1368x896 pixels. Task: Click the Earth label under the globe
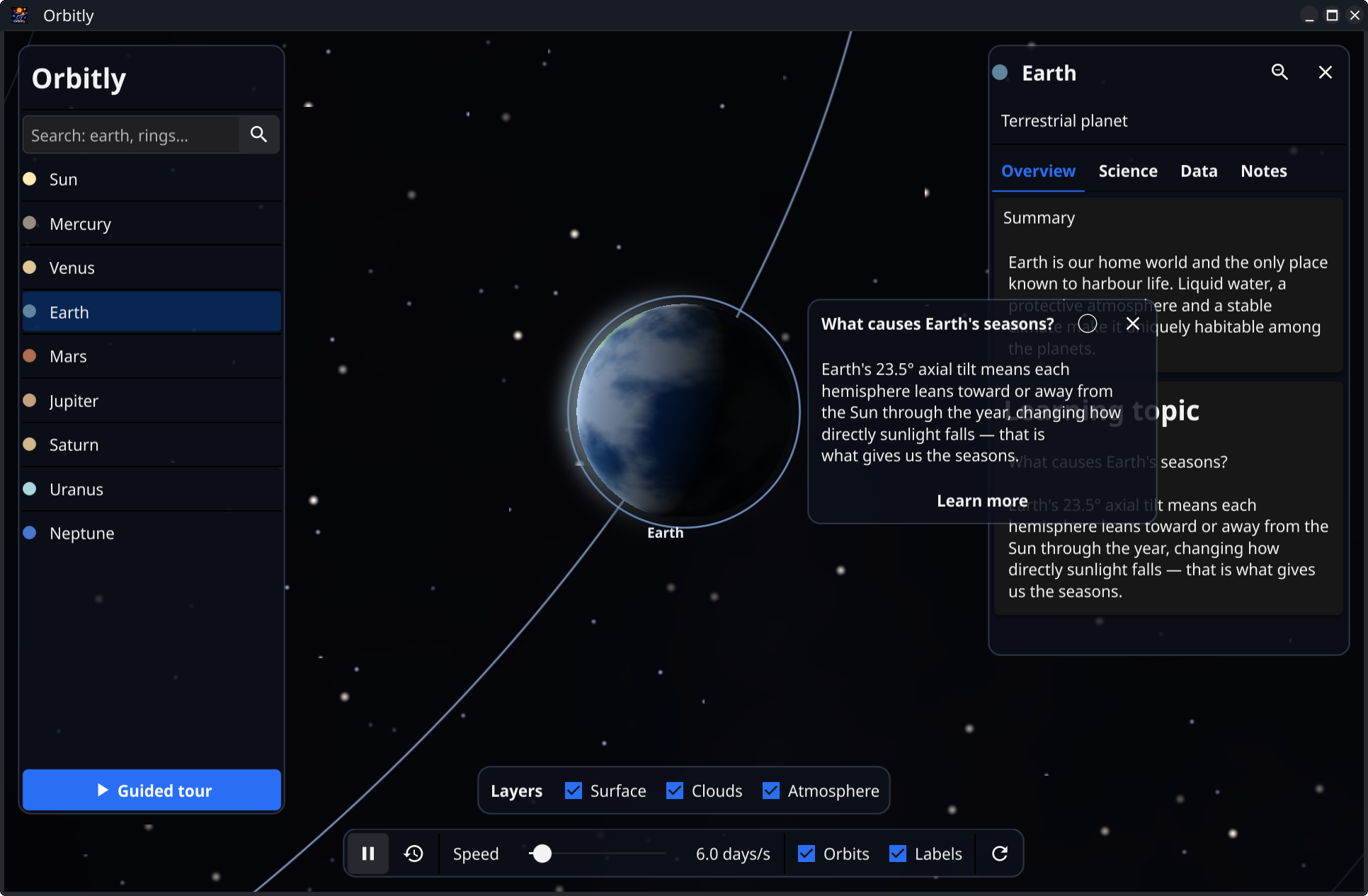click(666, 533)
